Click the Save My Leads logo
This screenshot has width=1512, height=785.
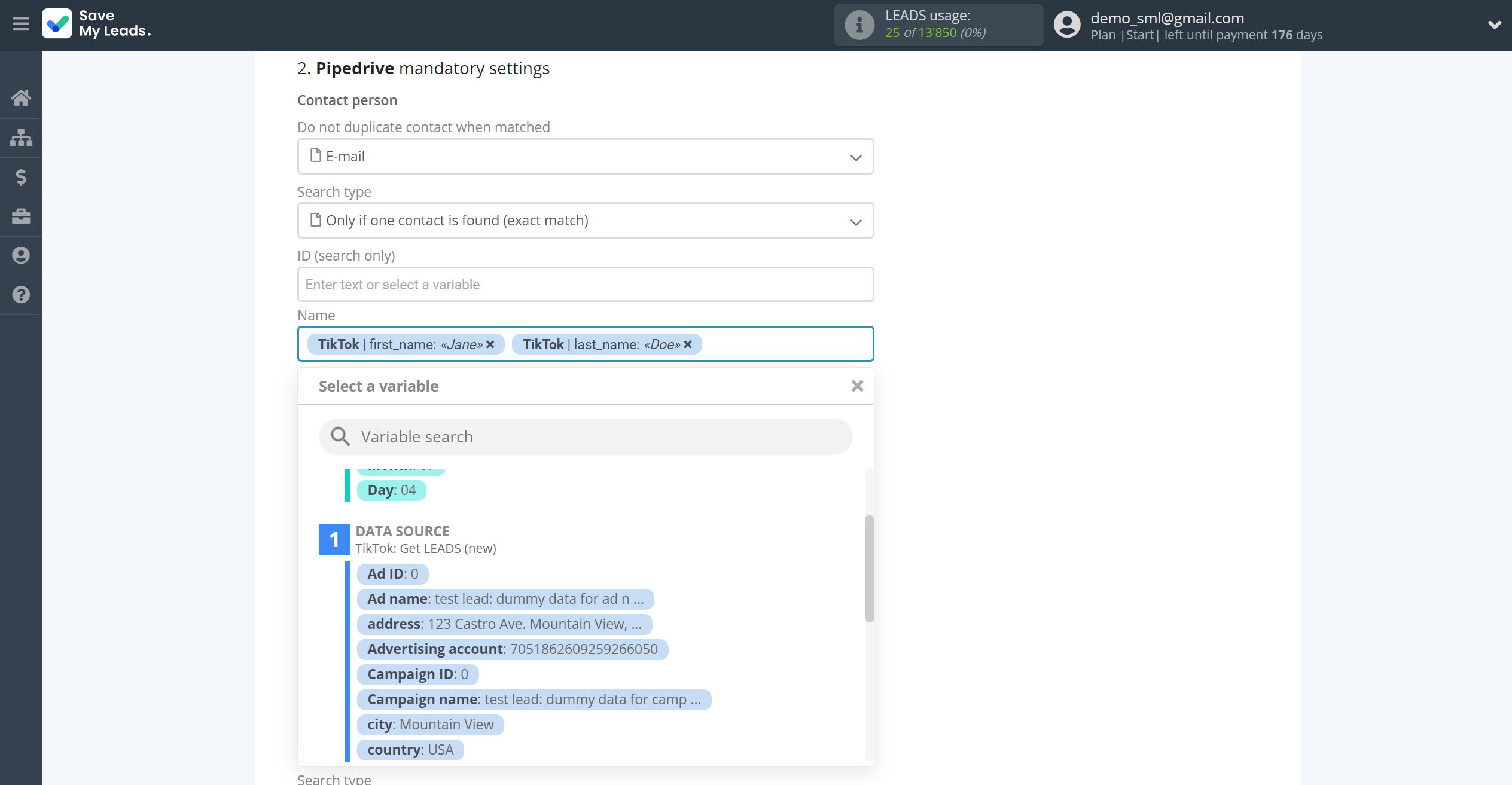pyautogui.click(x=96, y=24)
